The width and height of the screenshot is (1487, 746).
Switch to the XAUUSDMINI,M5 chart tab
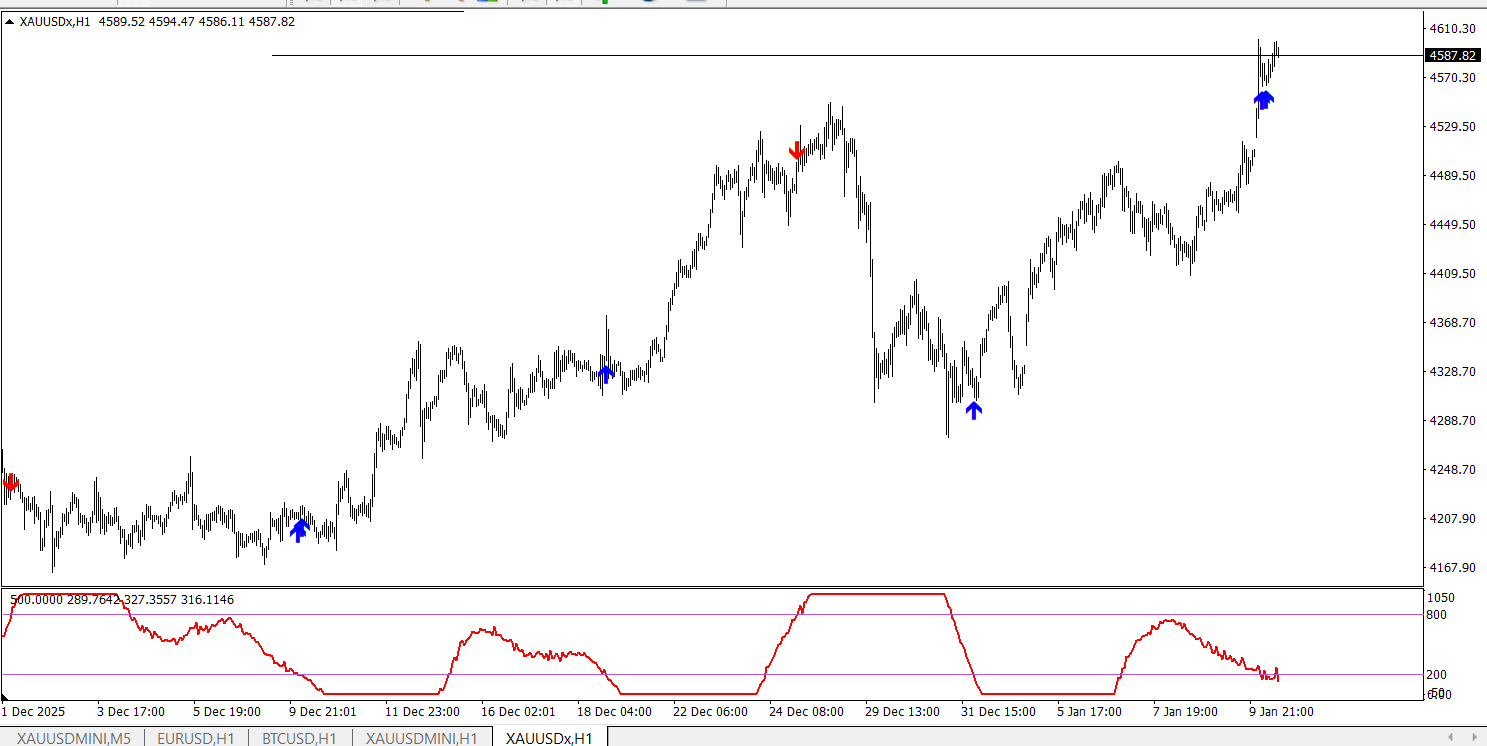click(73, 738)
